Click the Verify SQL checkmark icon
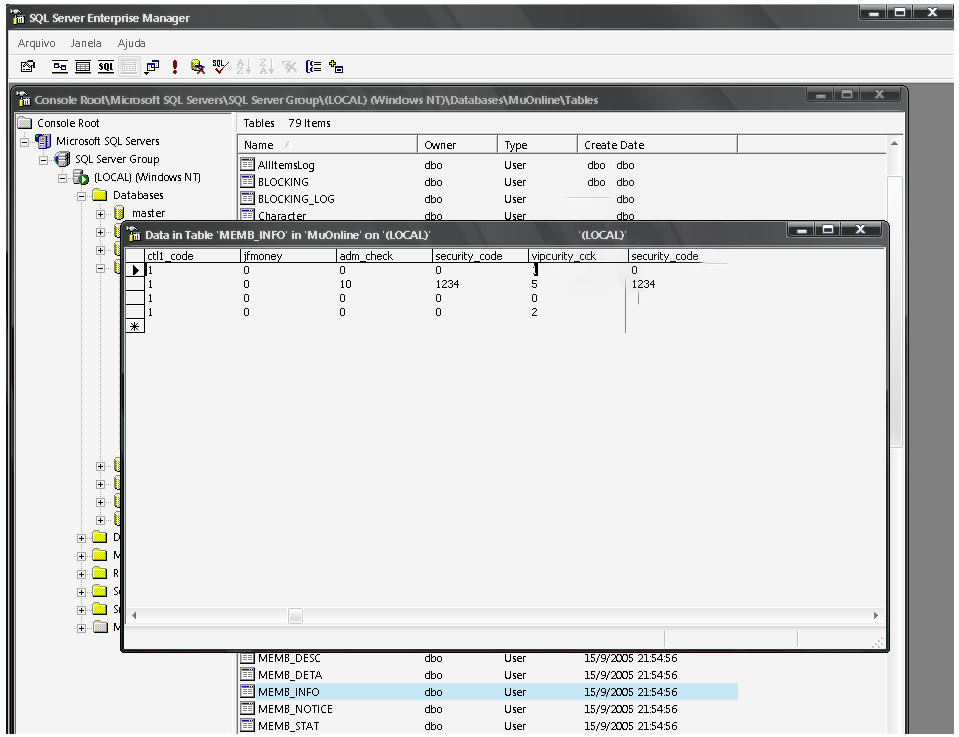The image size is (959, 737). coord(221,67)
